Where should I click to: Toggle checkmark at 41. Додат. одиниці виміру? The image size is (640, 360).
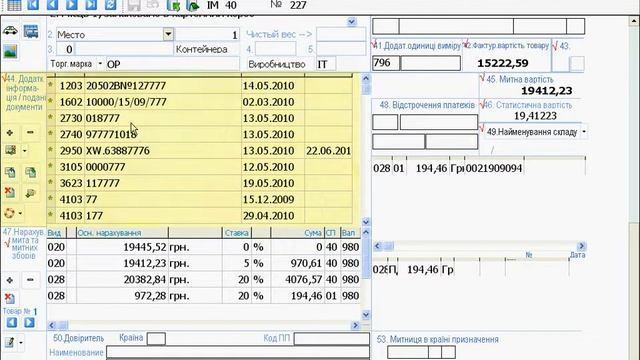click(374, 44)
